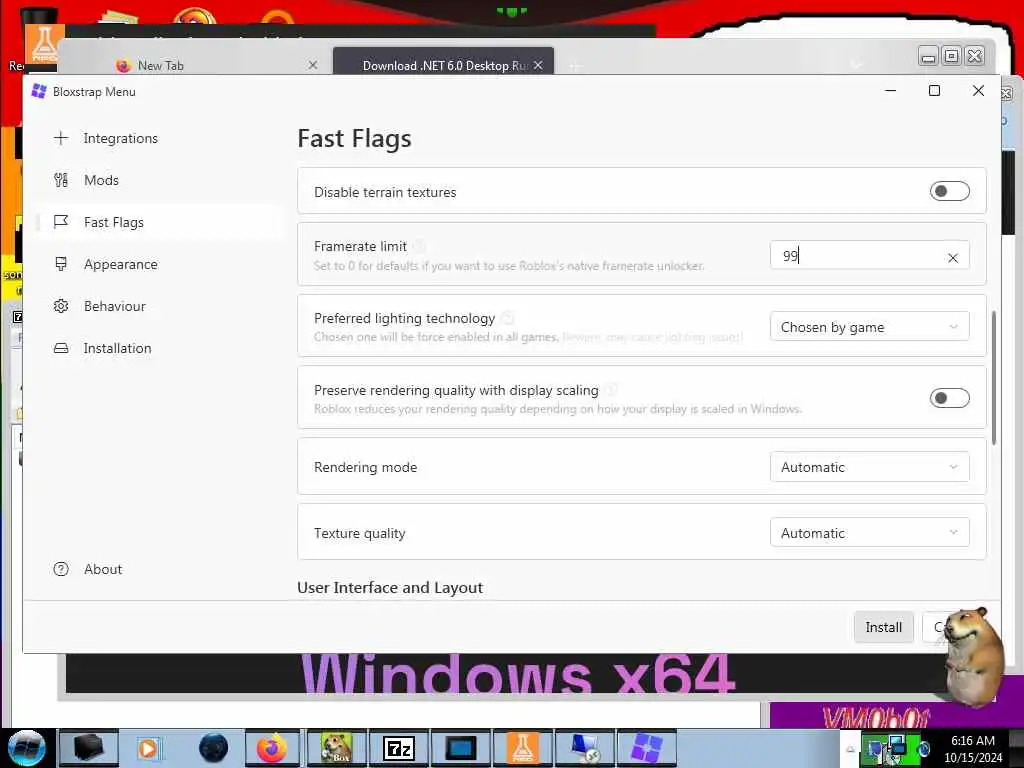Select Fast Flags in sidebar
1024x768 pixels.
[160, 222]
